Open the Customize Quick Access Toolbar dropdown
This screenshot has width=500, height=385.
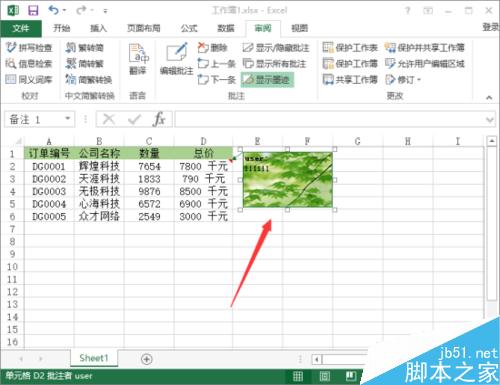pyautogui.click(x=105, y=11)
